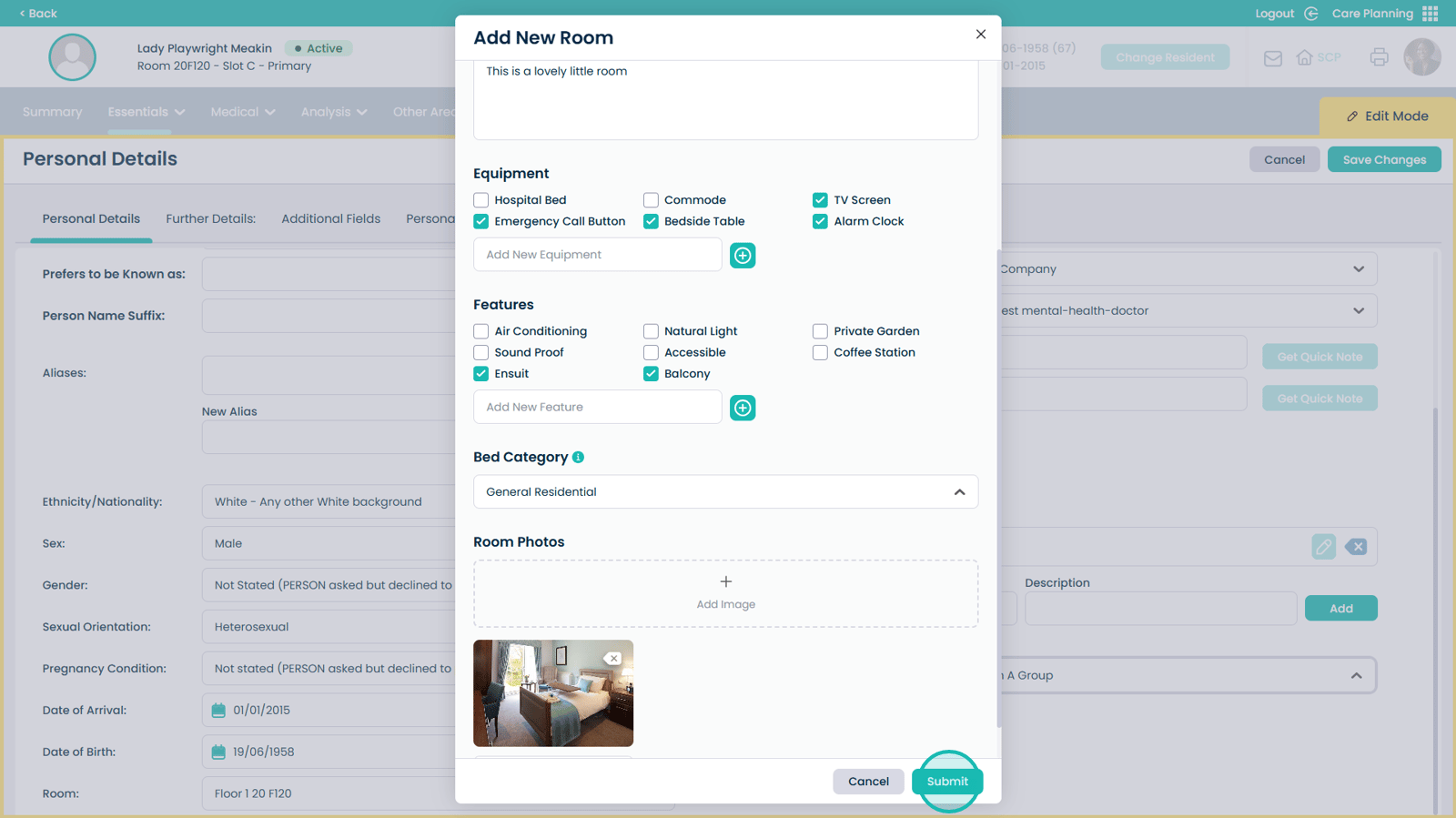Open the mail envelope icon
Screen dimensions: 1456x818
click(1273, 58)
